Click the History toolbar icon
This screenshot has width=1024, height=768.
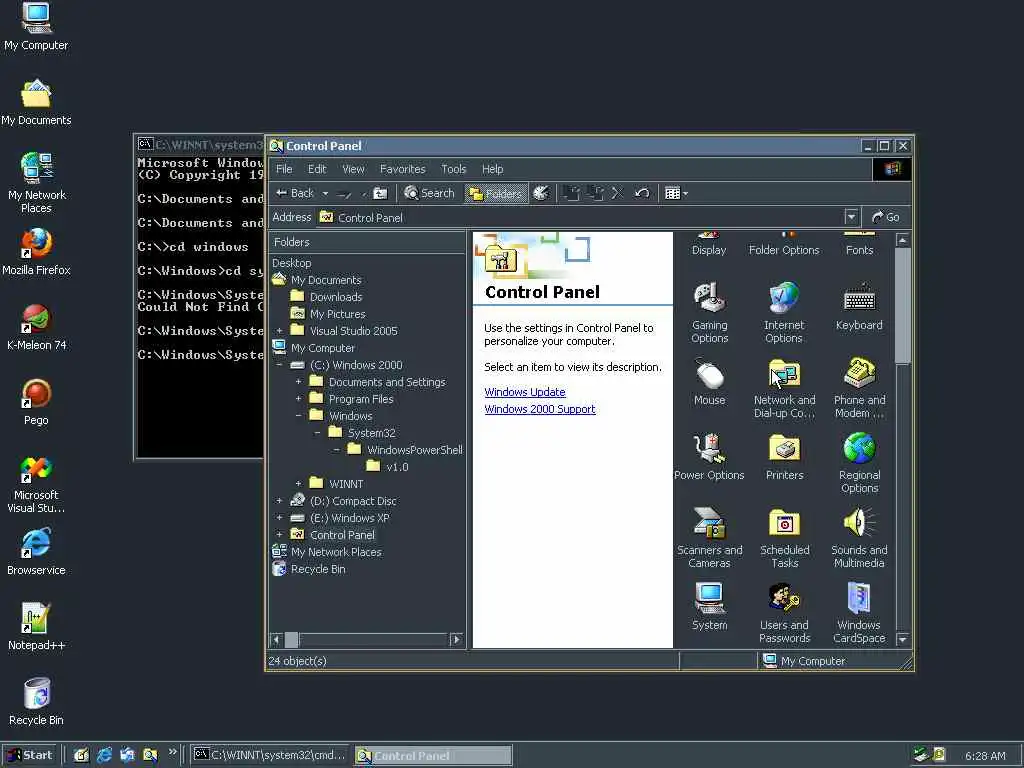pos(541,193)
